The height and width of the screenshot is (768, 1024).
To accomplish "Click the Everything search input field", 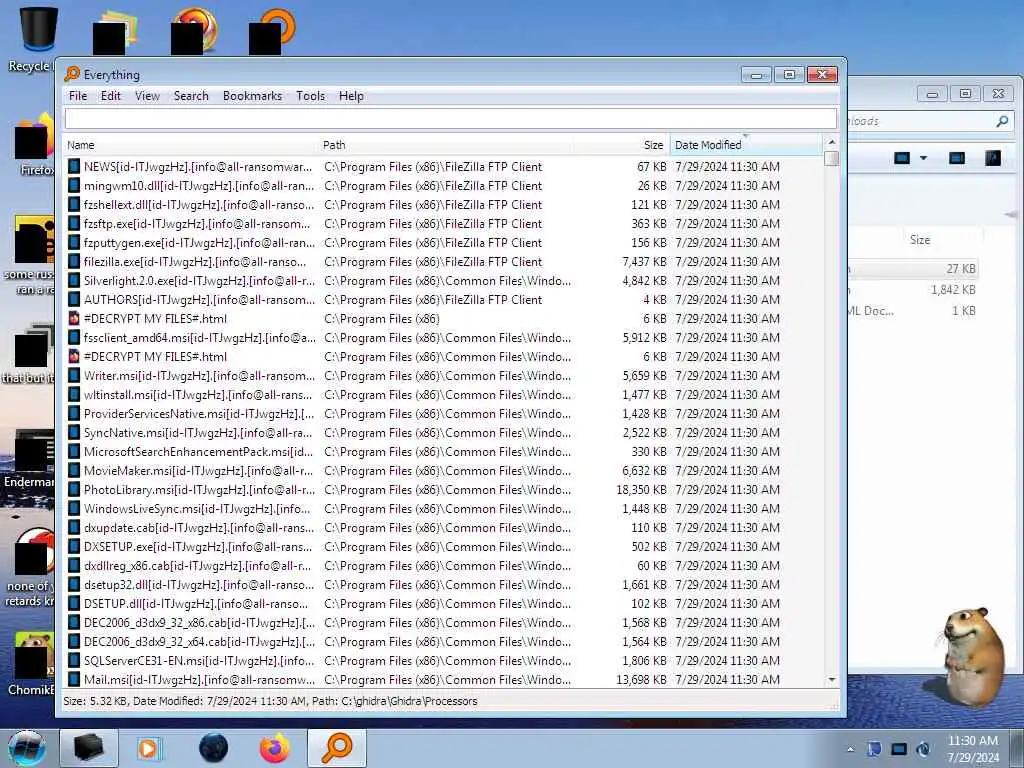I will (451, 119).
